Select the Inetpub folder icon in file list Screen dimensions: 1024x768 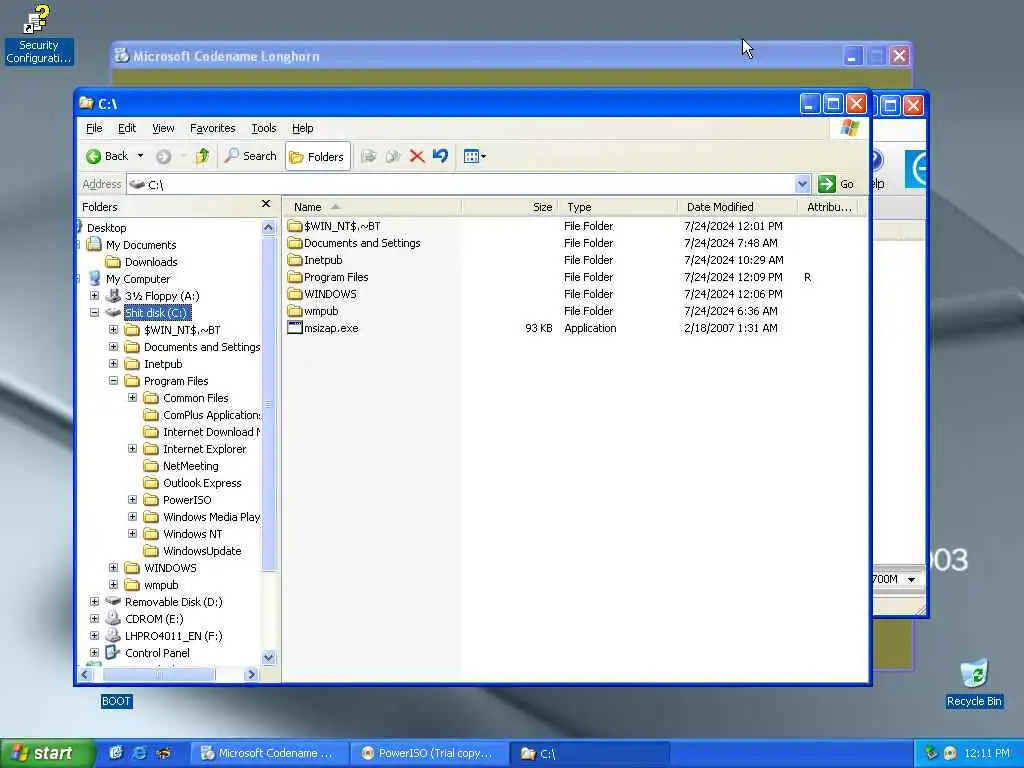coord(295,260)
